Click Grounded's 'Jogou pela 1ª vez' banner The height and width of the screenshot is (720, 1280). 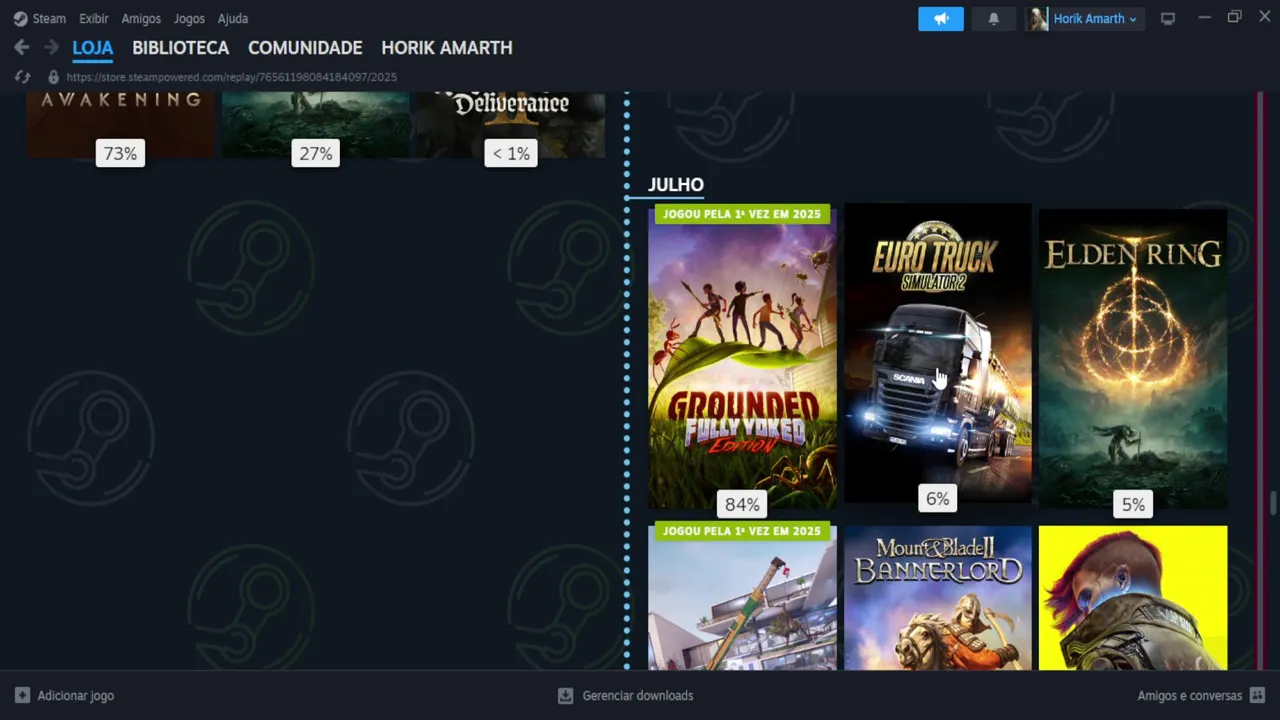742,214
